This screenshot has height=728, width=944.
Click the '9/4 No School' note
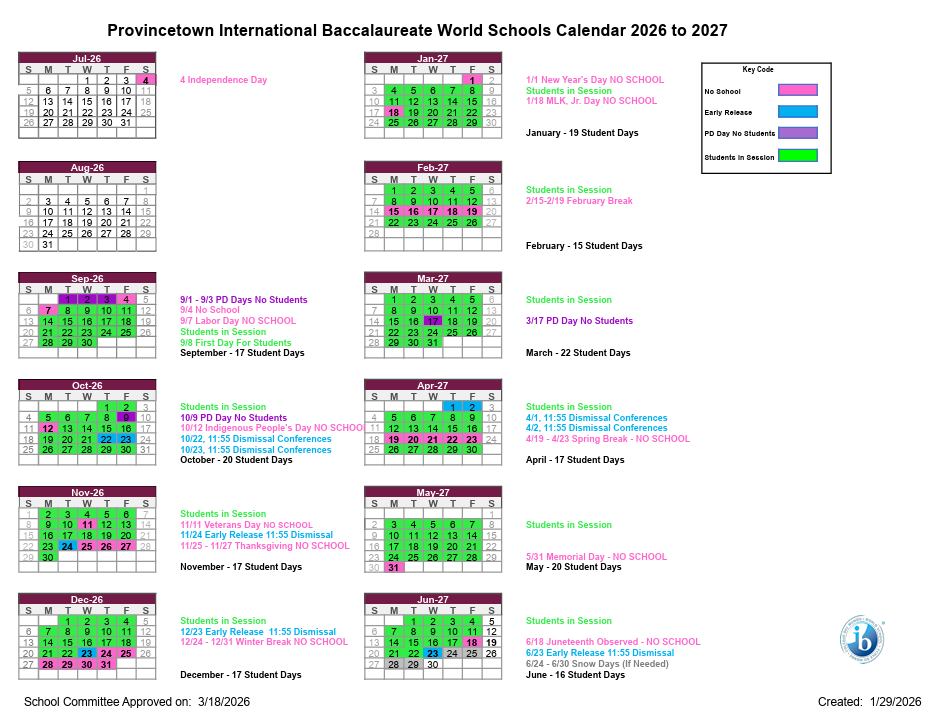point(210,310)
